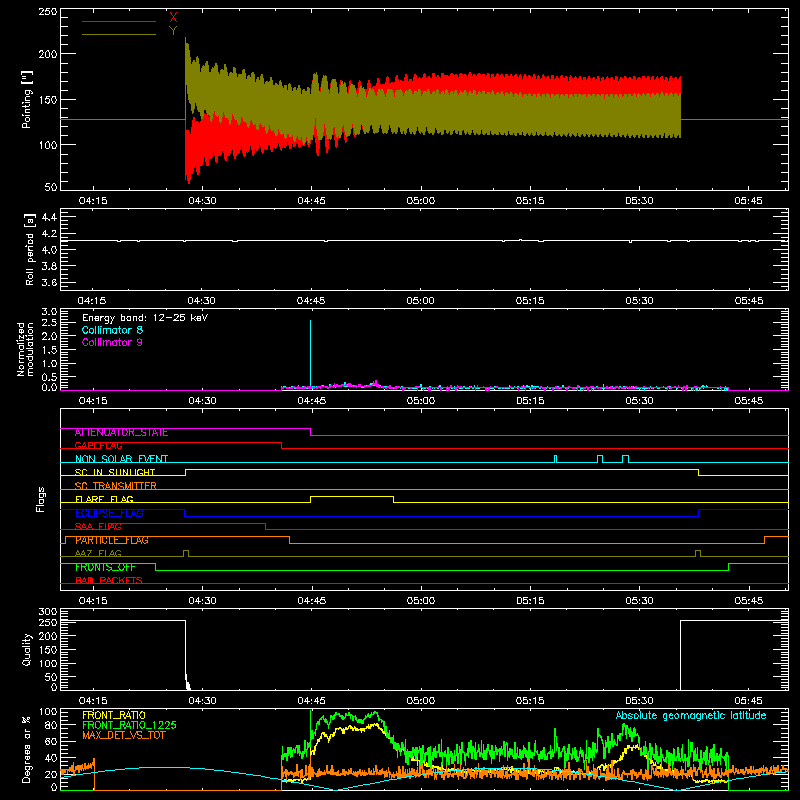Click the BAD_PACKETS flag label
The height and width of the screenshot is (800, 800).
(109, 581)
